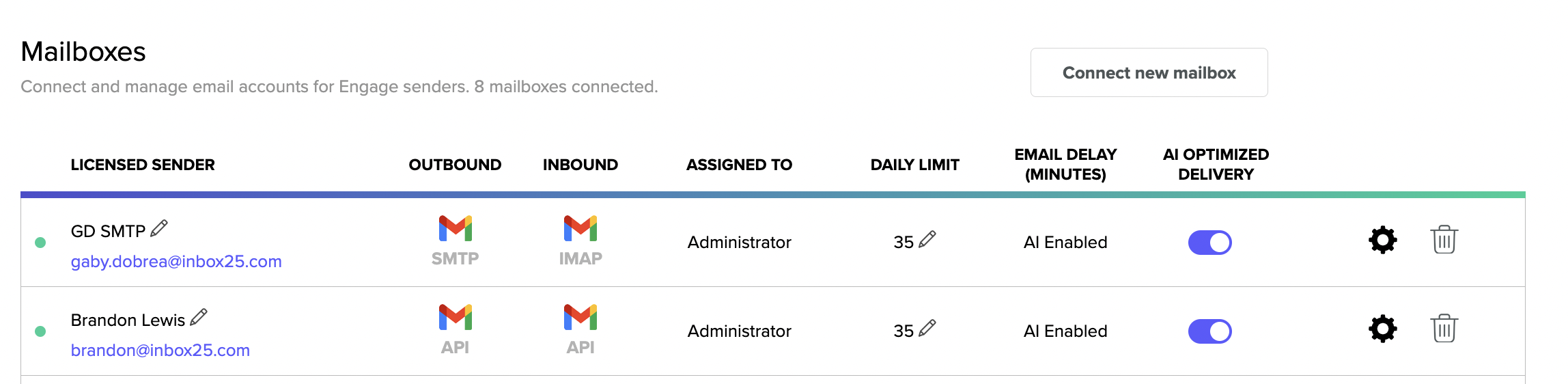Delete the Brandon Lewis mailbox
Viewport: 1568px width, 384px height.
click(1444, 329)
